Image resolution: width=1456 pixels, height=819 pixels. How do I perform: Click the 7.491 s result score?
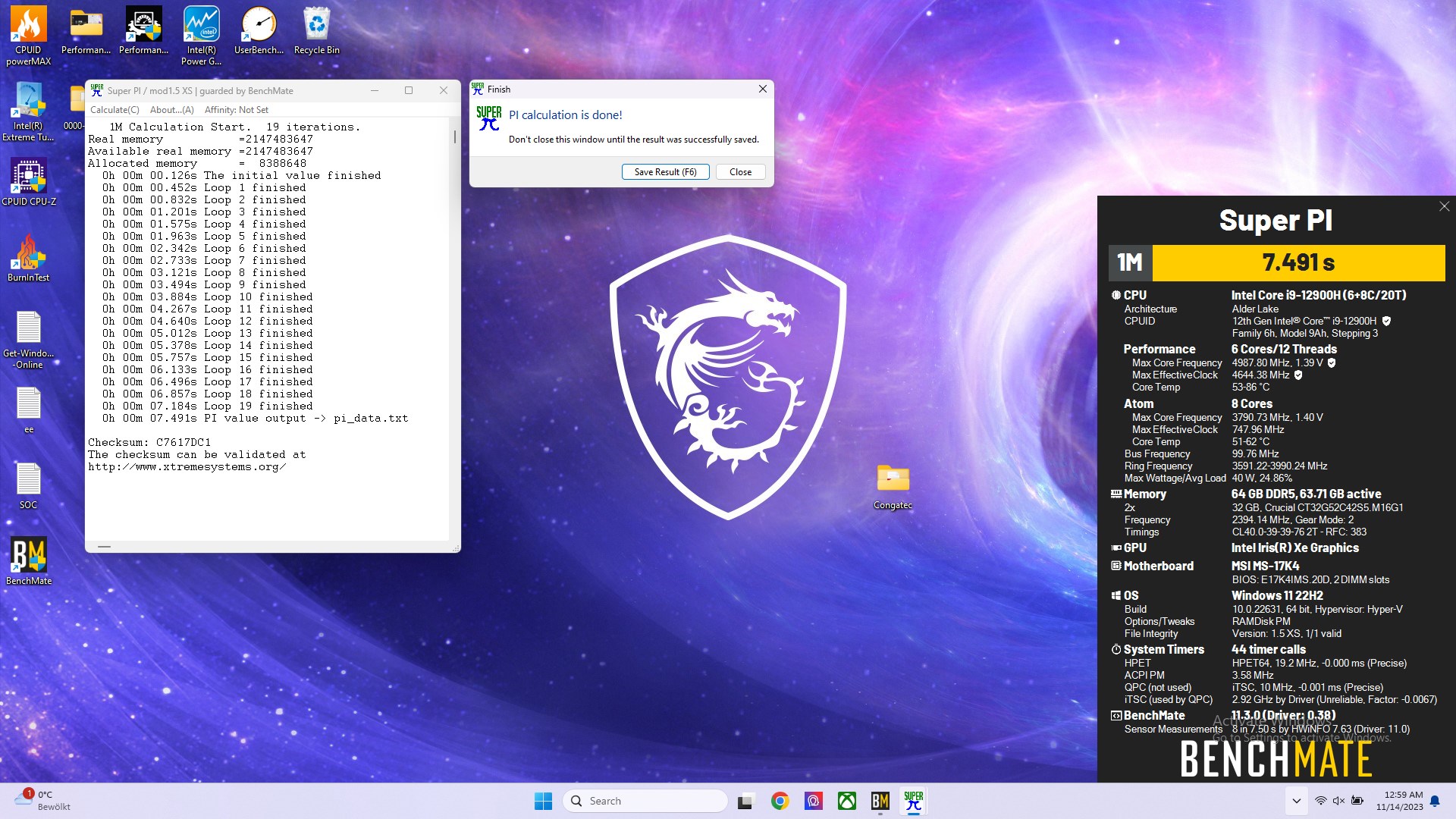(x=1298, y=262)
